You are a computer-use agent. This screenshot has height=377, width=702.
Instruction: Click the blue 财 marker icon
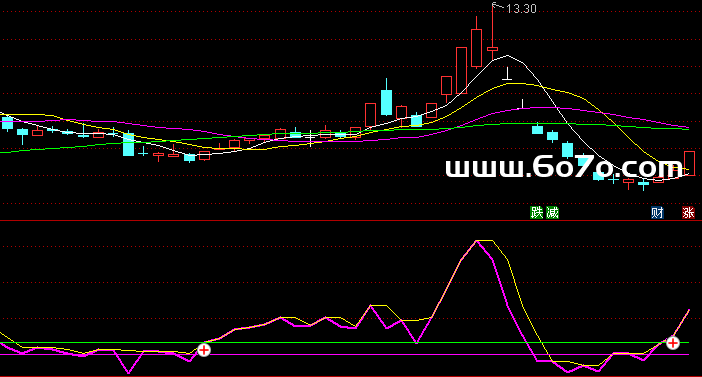pos(657,212)
